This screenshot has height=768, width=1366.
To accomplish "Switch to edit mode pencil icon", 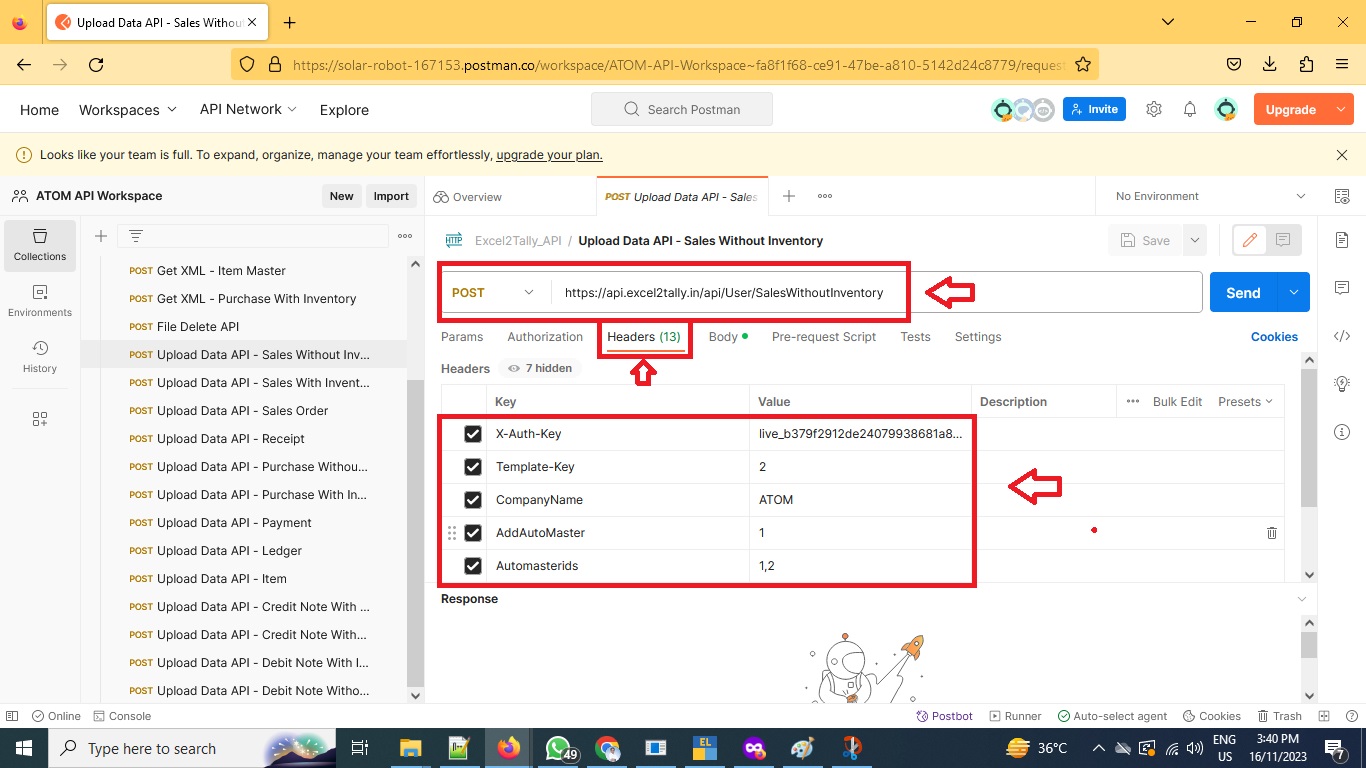I will [1249, 240].
